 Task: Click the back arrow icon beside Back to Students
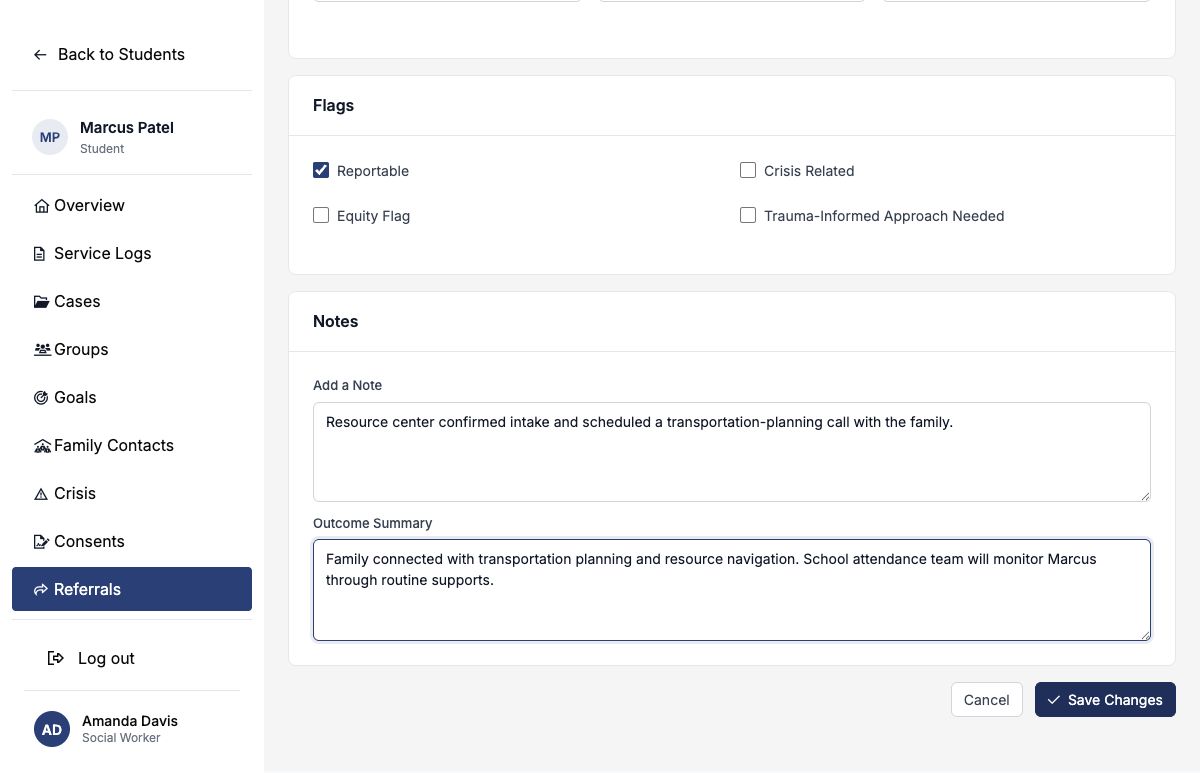(40, 55)
